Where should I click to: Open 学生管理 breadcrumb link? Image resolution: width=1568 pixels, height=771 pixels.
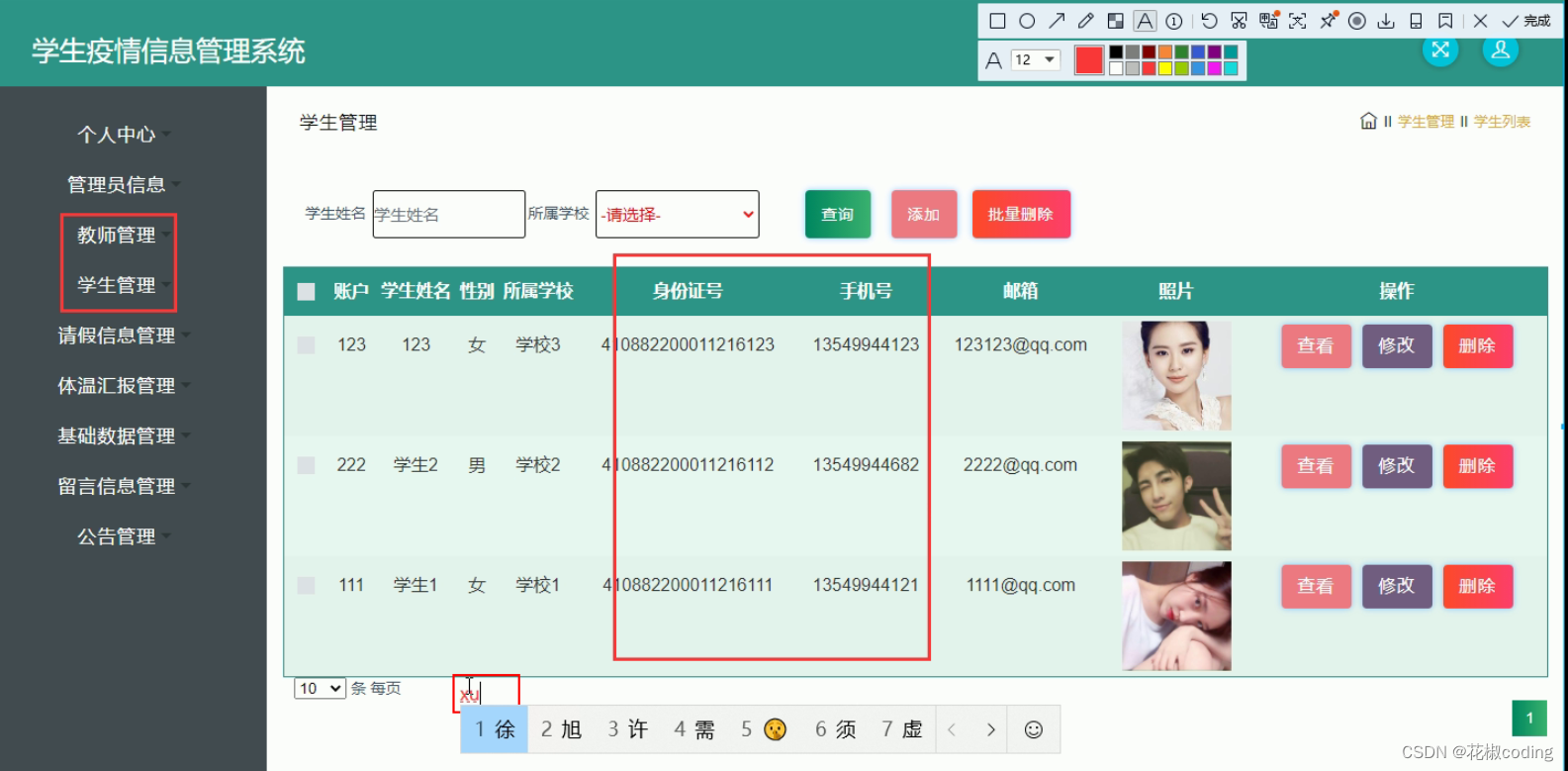tap(1426, 122)
